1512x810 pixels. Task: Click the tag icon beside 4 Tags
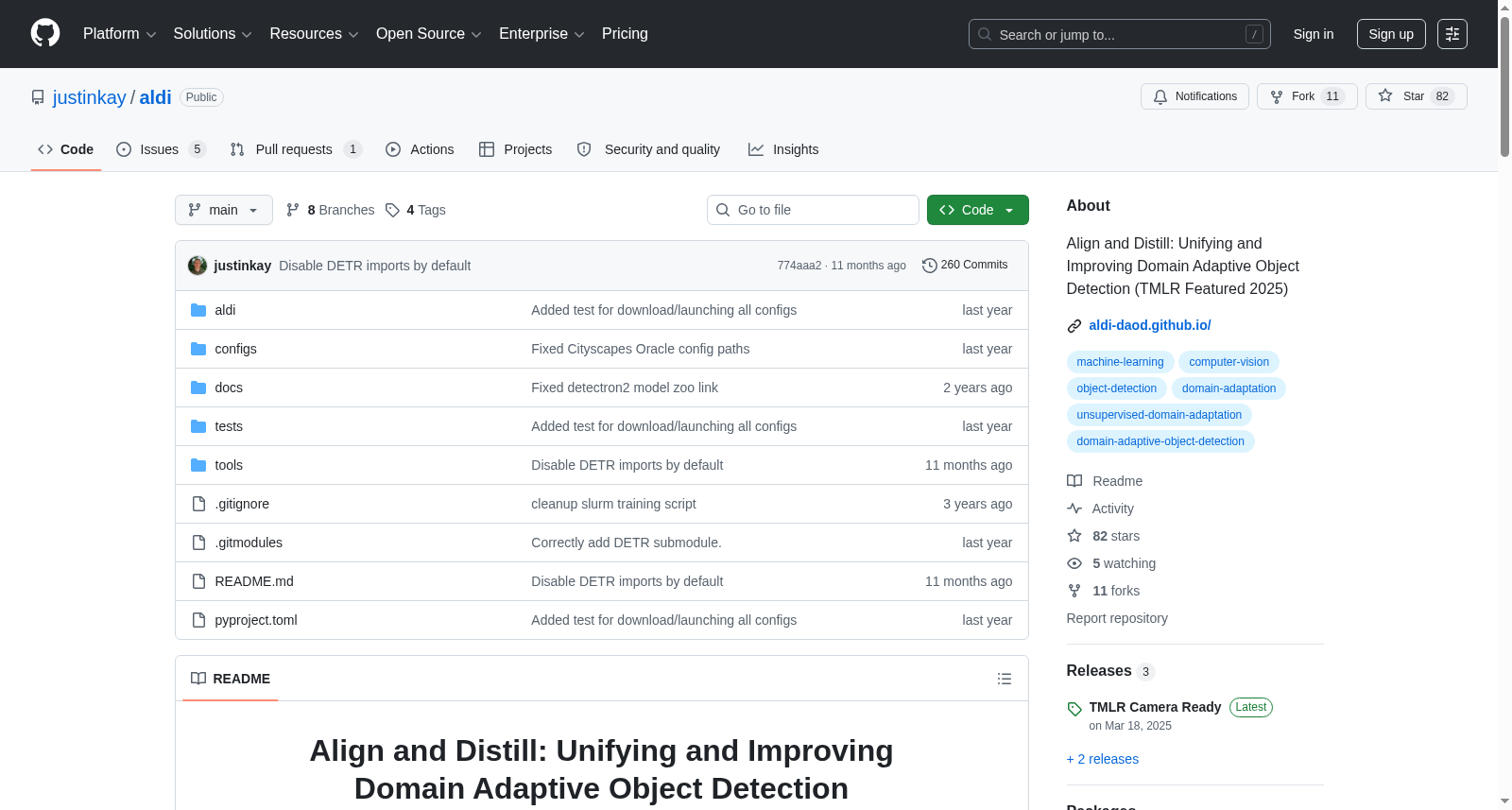(393, 210)
